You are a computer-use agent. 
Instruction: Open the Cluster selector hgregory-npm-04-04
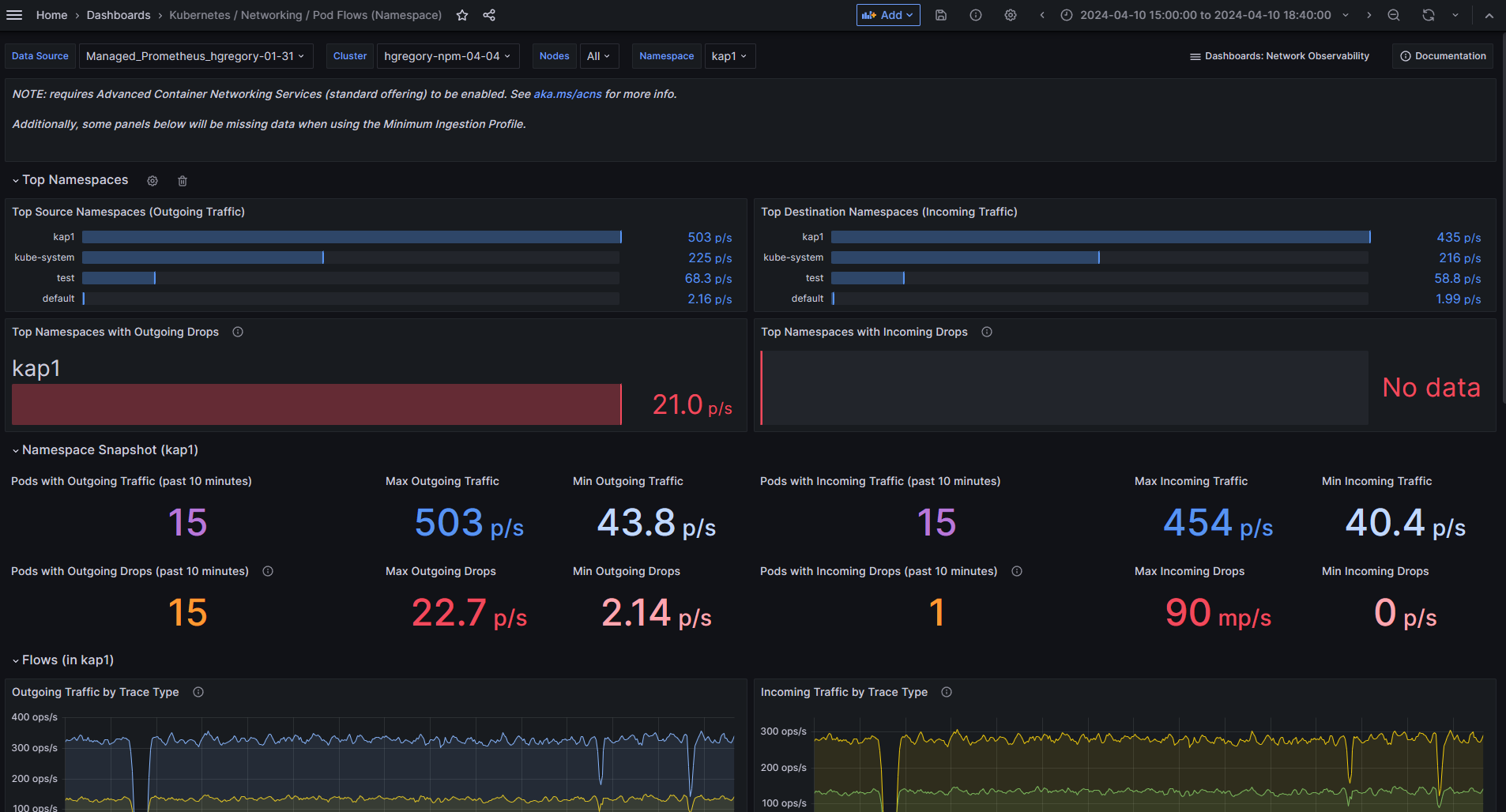pos(447,56)
